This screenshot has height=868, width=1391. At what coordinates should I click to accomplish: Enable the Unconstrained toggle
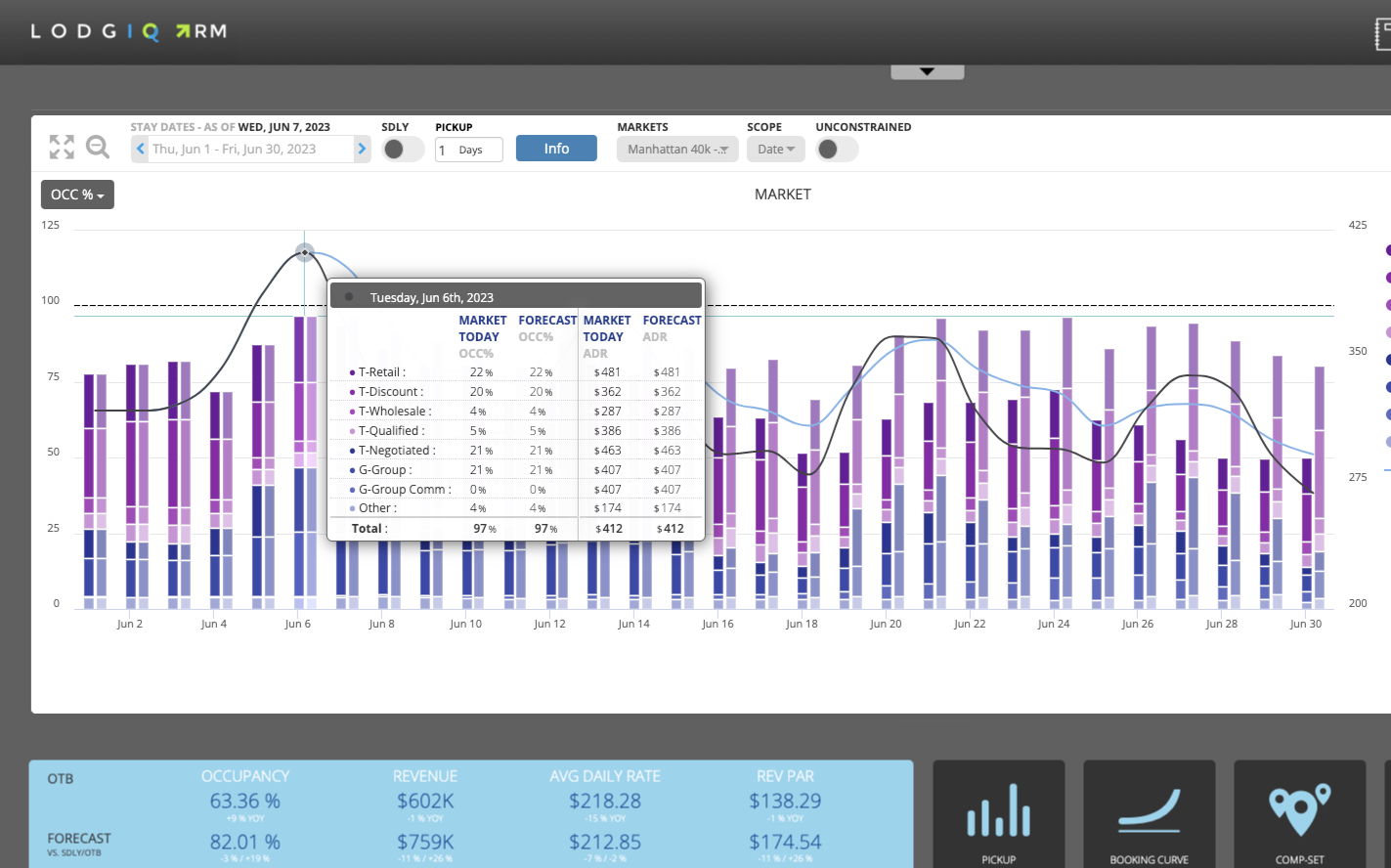(x=836, y=150)
